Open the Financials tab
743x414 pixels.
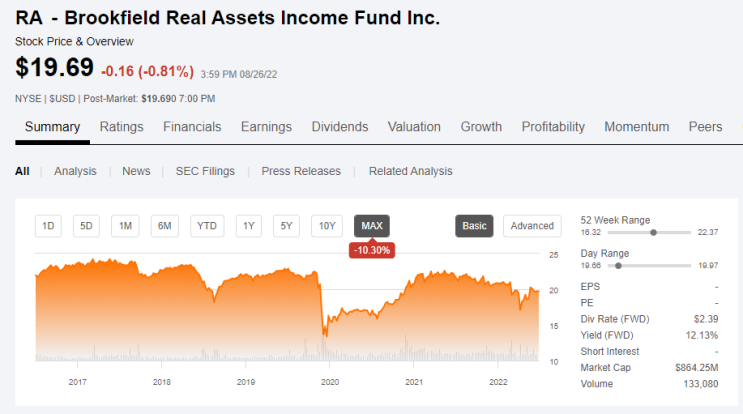192,127
